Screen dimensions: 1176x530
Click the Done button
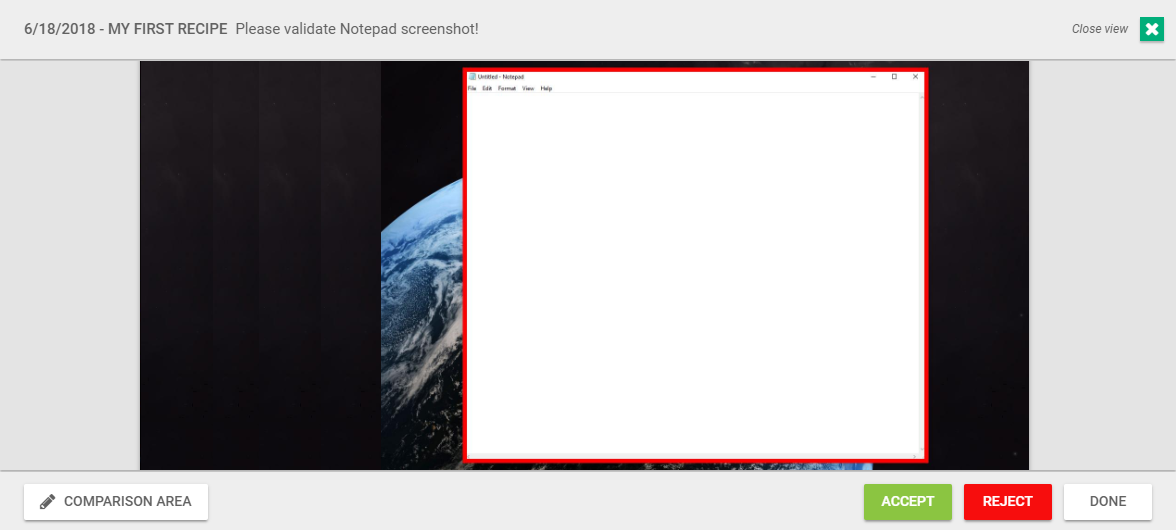(1108, 502)
